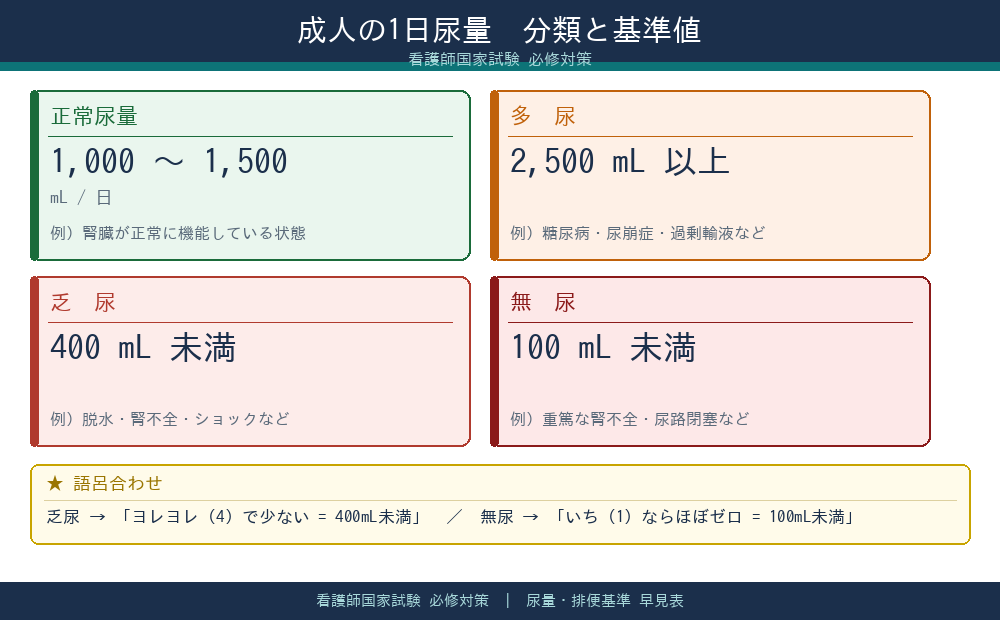The width and height of the screenshot is (1000, 620).
Task: Click the 正常尿量 card heading
Action: [94, 116]
